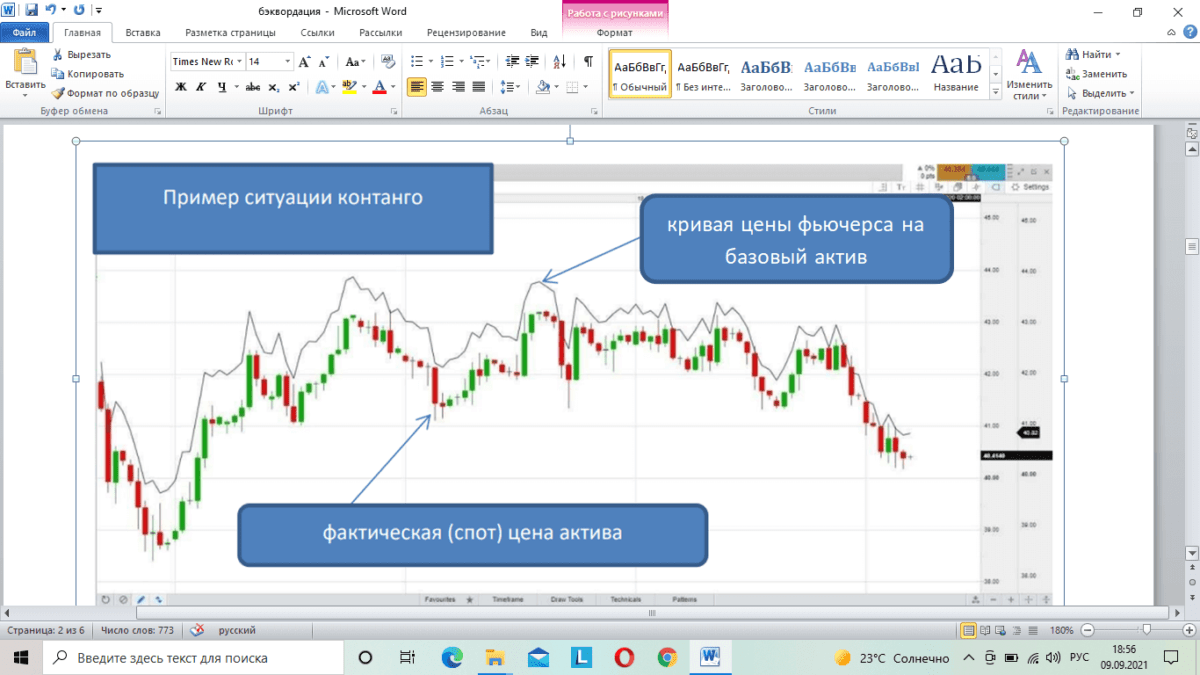The image size is (1200, 675).
Task: Apply the Название title style
Action: 955,72
